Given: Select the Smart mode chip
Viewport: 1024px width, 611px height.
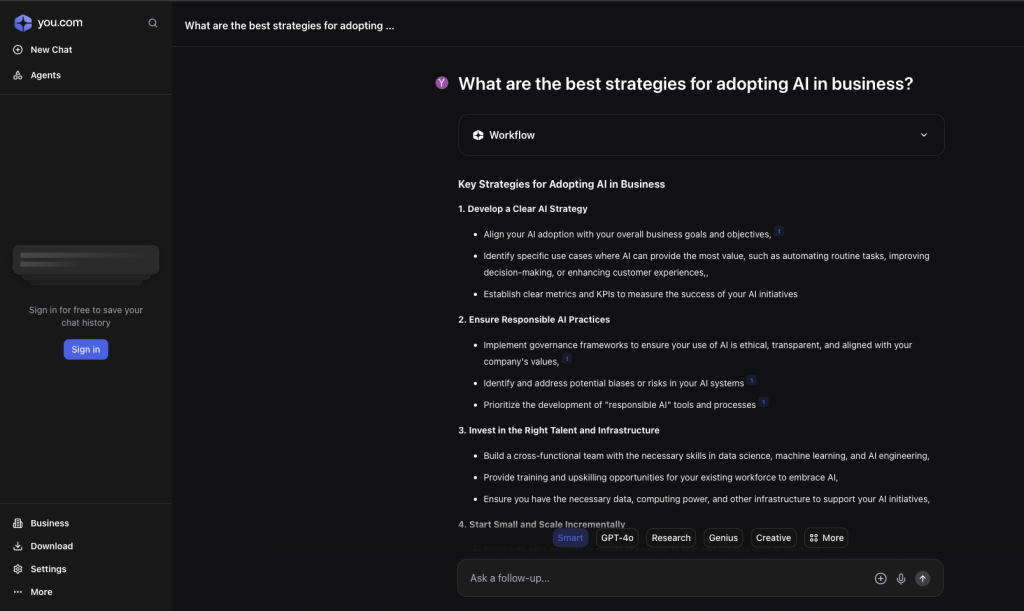Looking at the screenshot, I should (x=570, y=538).
